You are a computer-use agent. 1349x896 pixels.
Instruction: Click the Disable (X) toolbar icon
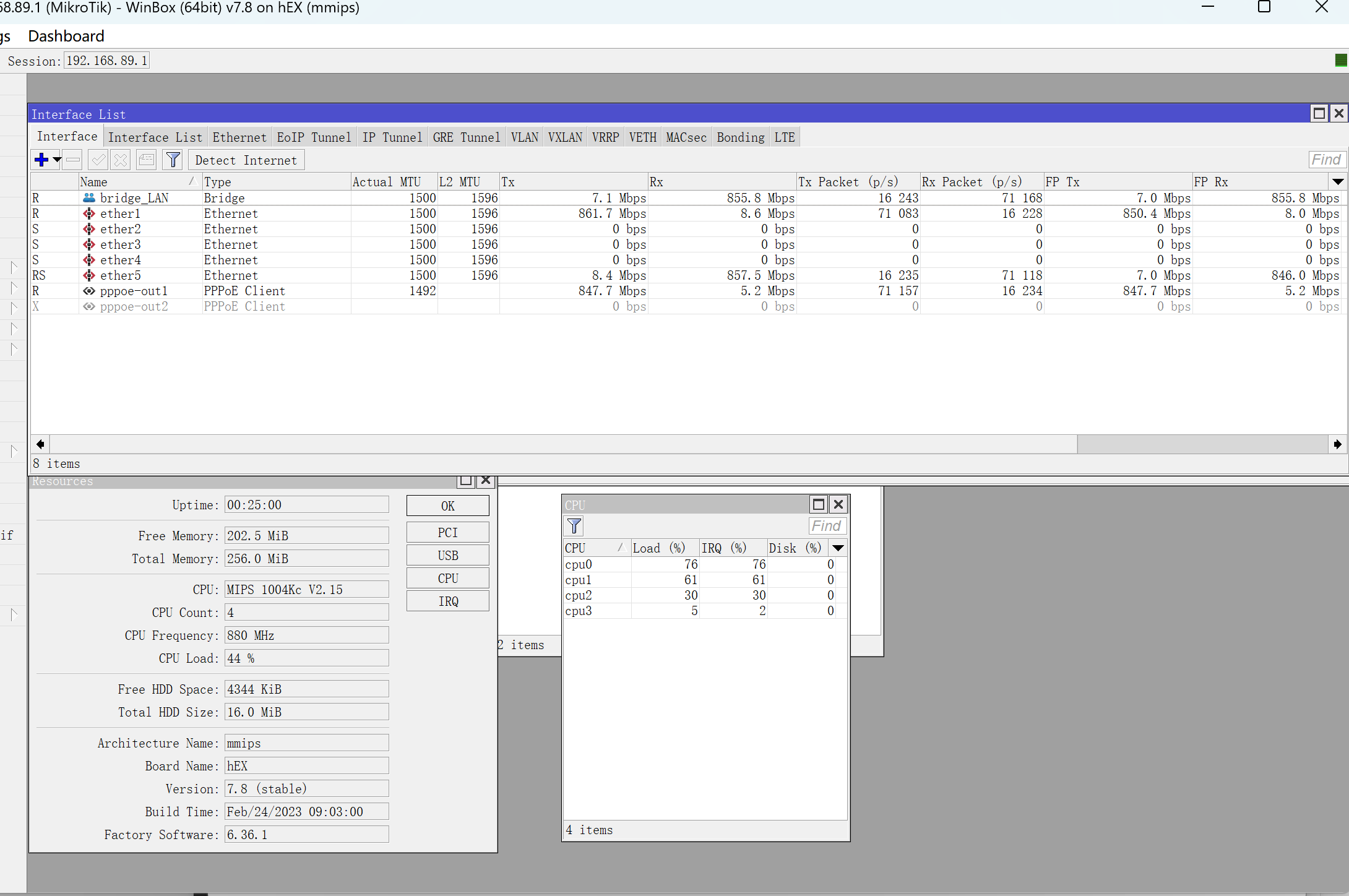pos(121,160)
